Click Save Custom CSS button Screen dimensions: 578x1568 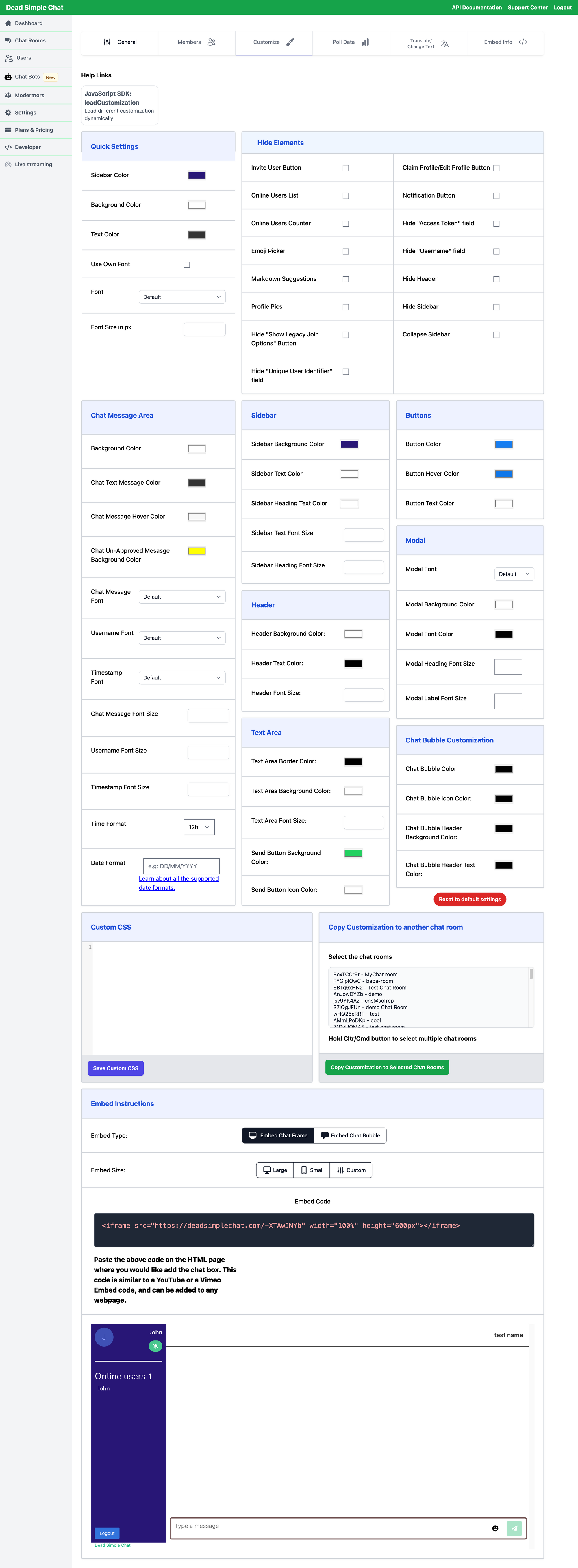(116, 1068)
